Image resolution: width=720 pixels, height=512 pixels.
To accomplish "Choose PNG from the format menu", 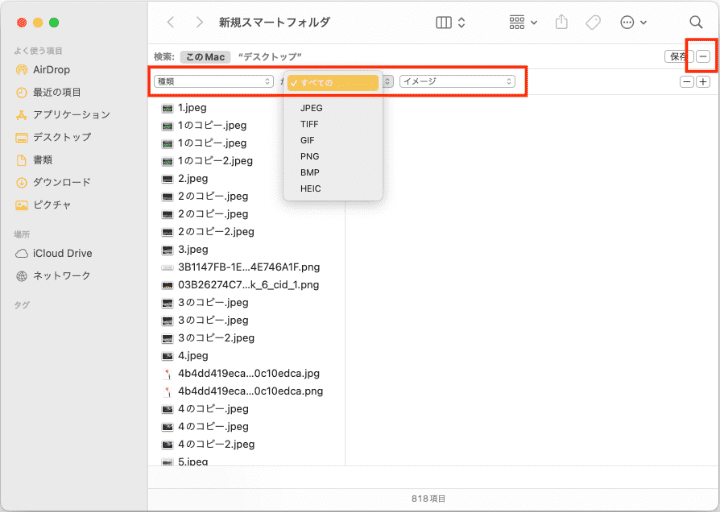I will pos(310,156).
